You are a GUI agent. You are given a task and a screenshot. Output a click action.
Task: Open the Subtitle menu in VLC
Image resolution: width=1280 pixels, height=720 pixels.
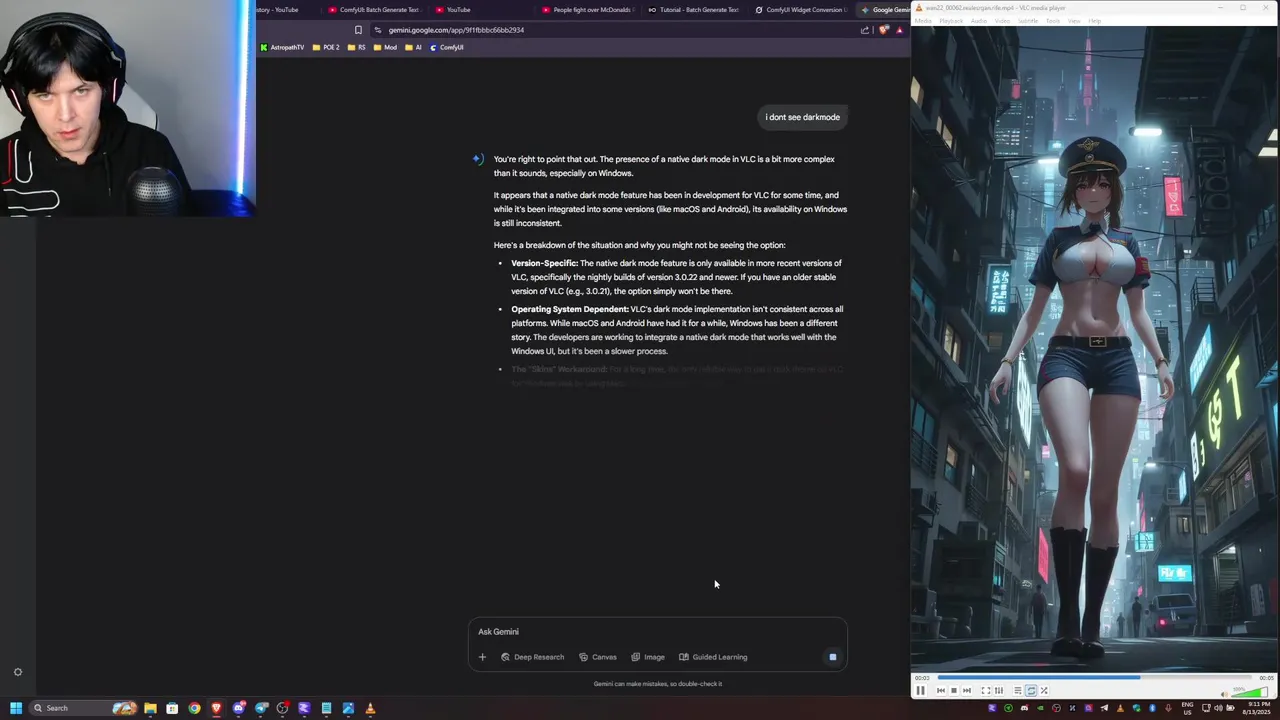pyautogui.click(x=1028, y=21)
